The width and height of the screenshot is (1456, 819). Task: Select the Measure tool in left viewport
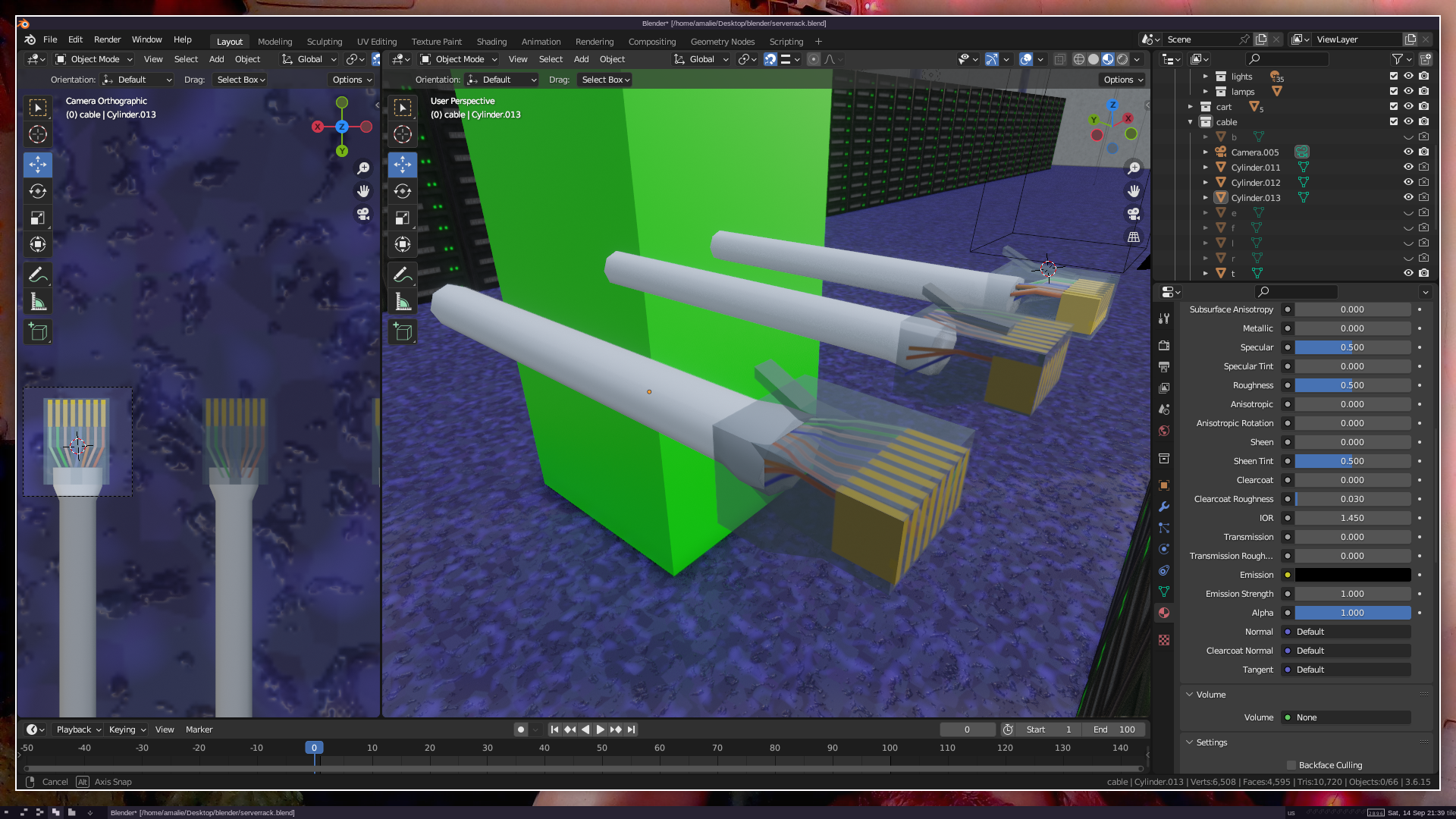click(38, 302)
